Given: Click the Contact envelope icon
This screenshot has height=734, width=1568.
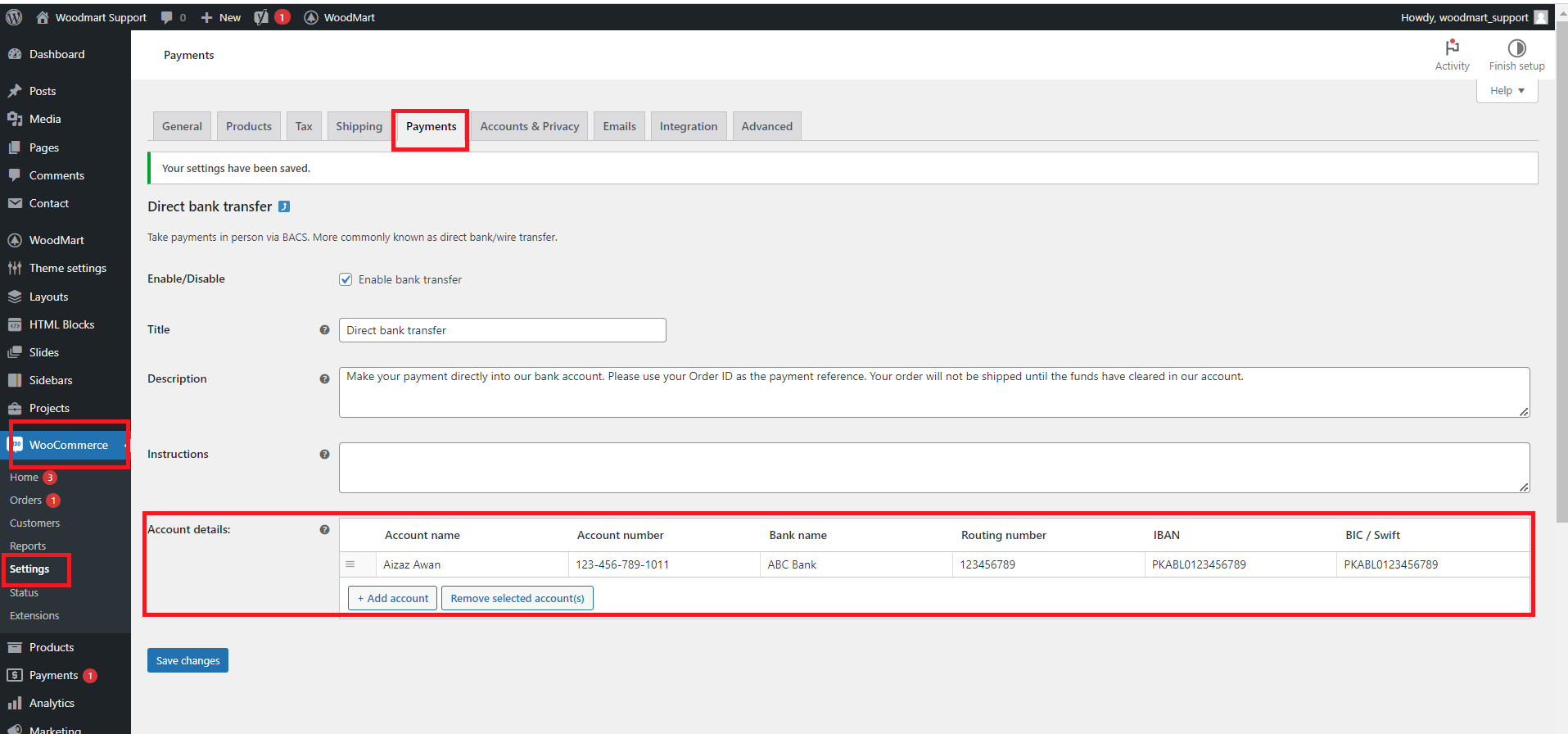Looking at the screenshot, I should (x=15, y=203).
